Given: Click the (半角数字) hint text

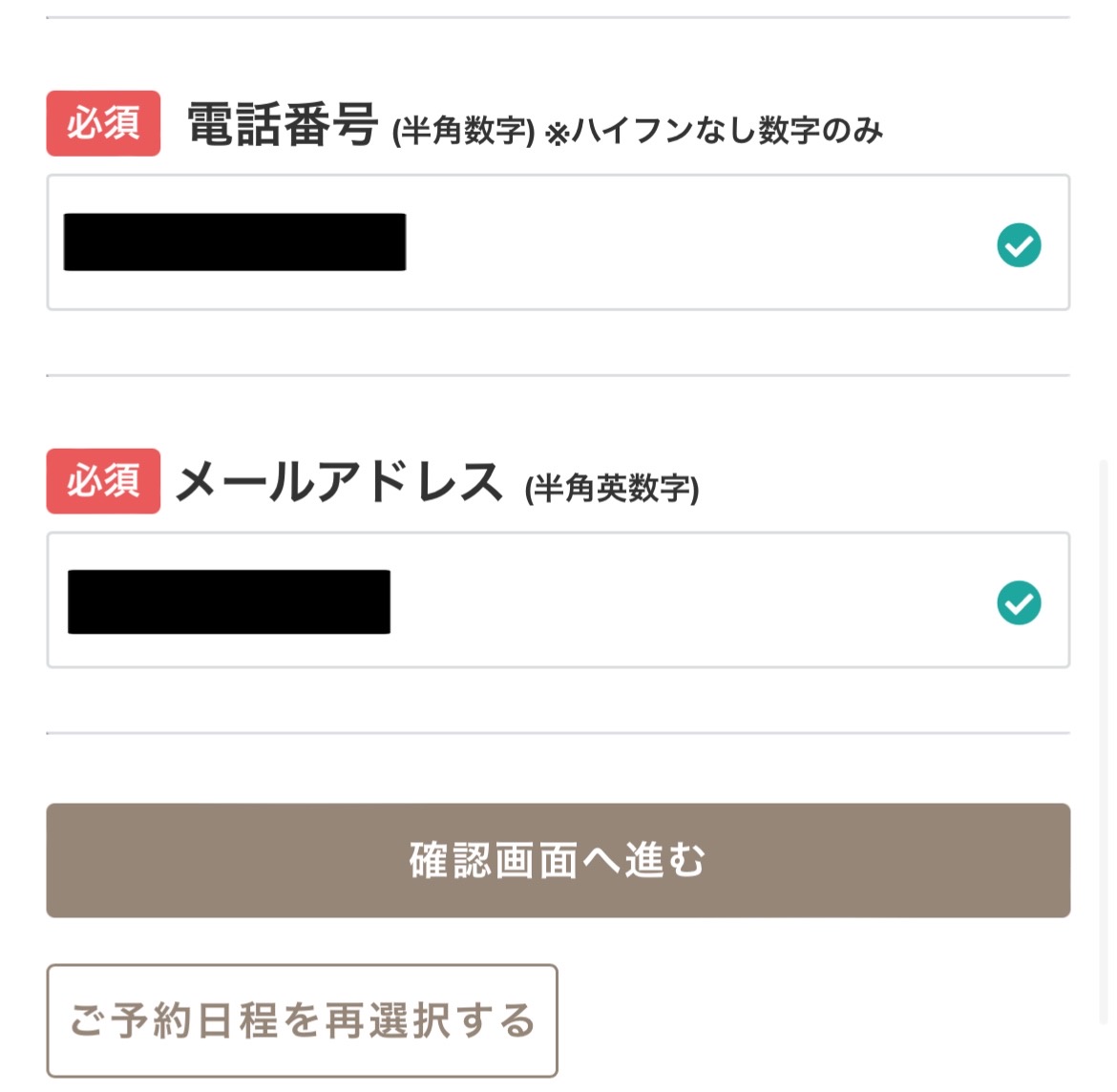Looking at the screenshot, I should tap(463, 131).
